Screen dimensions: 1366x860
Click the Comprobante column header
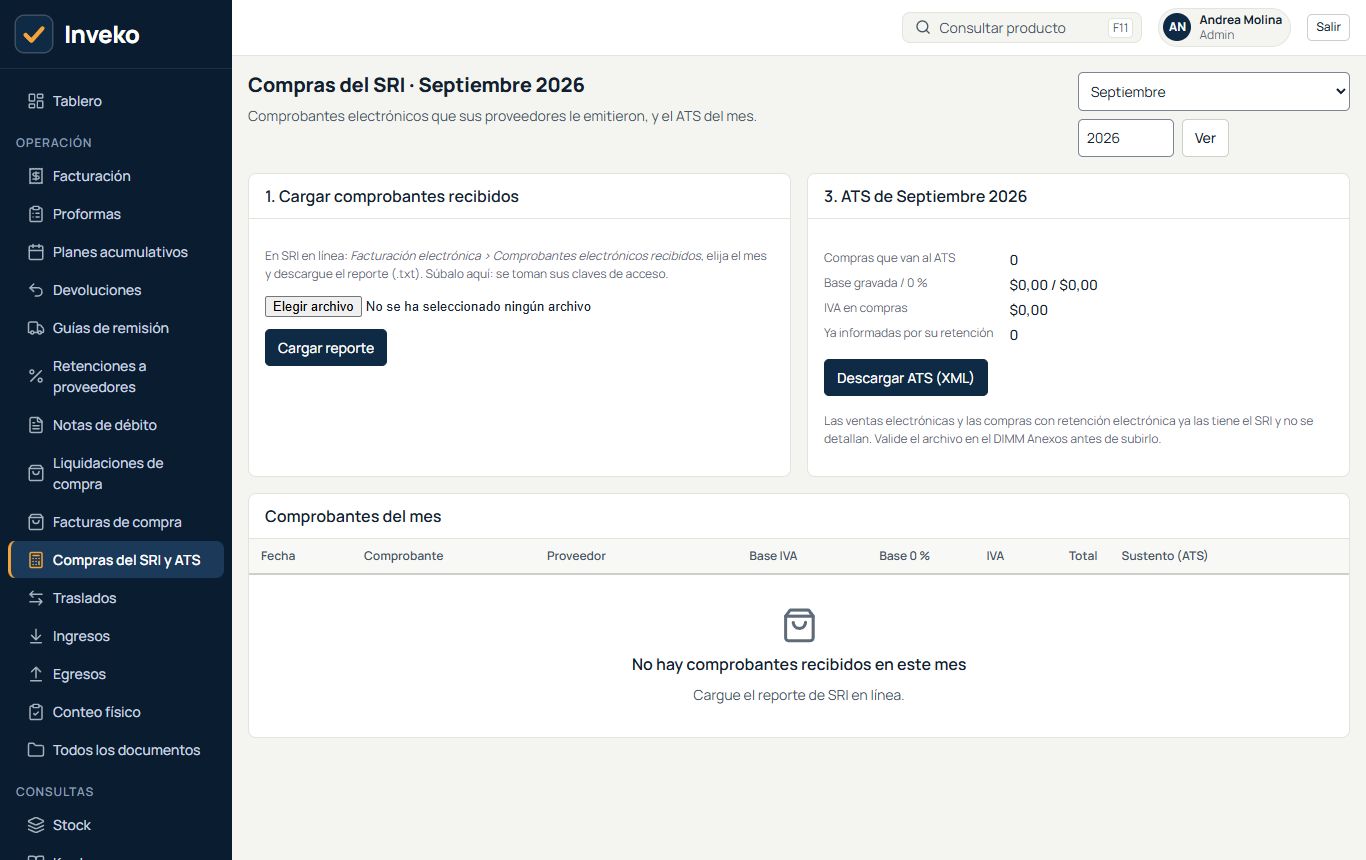403,556
